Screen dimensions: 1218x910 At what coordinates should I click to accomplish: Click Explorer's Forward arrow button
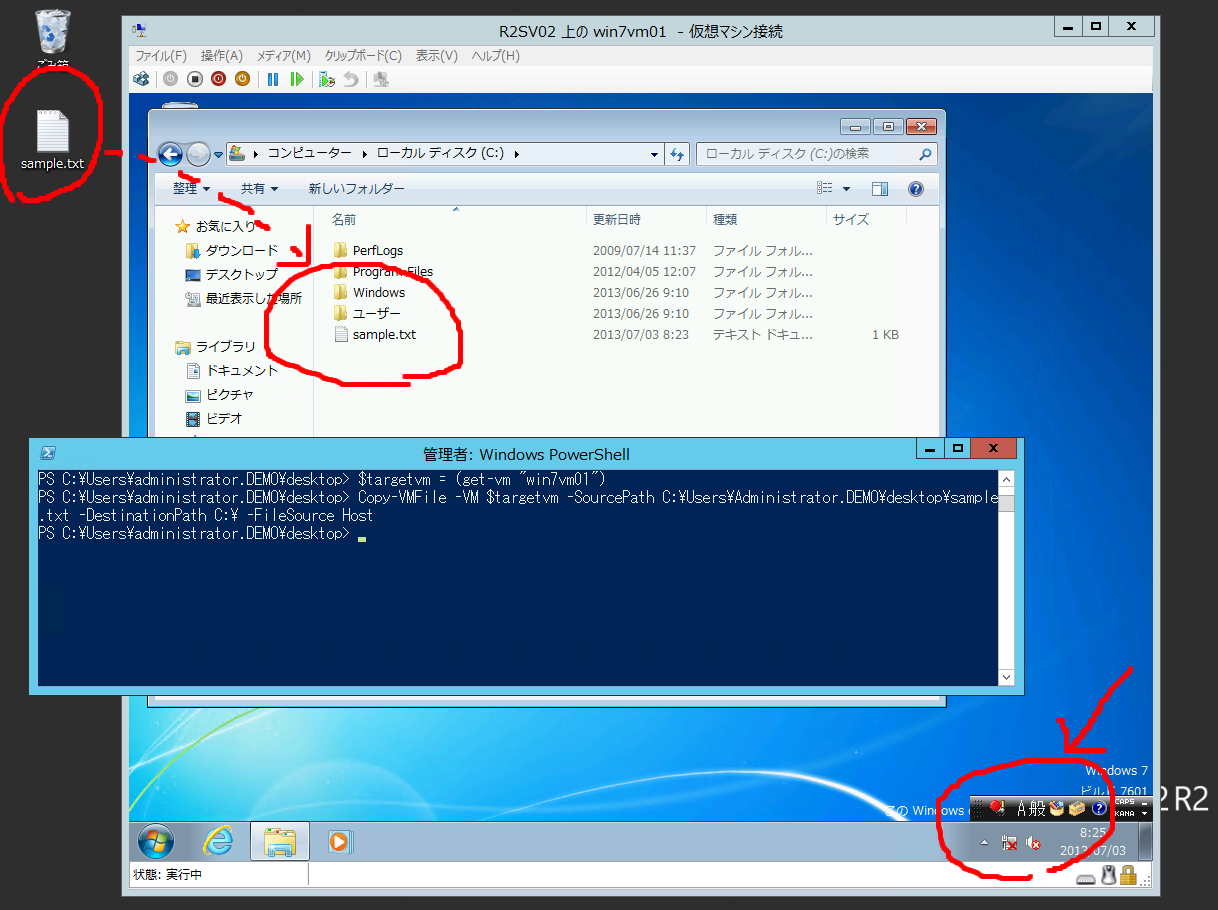pyautogui.click(x=198, y=154)
